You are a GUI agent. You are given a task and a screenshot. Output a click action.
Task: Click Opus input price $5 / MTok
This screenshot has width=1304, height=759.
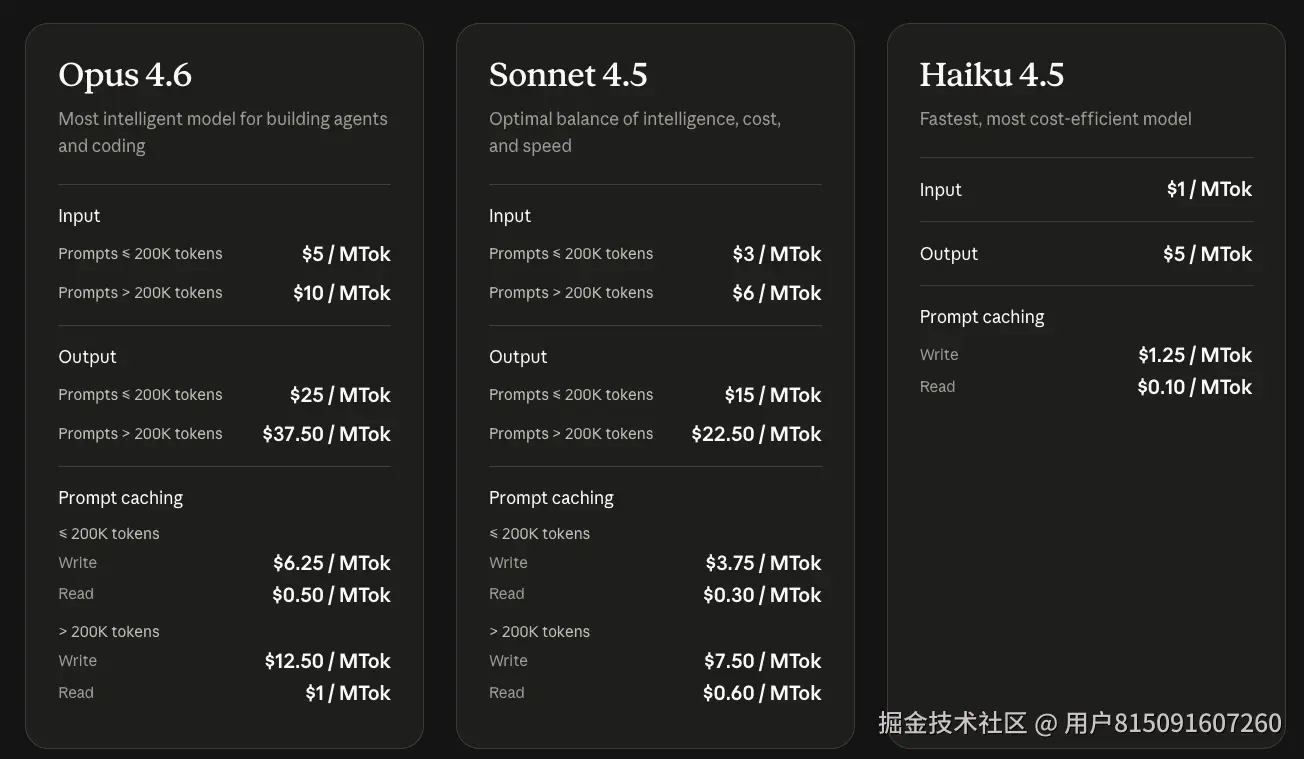click(346, 254)
